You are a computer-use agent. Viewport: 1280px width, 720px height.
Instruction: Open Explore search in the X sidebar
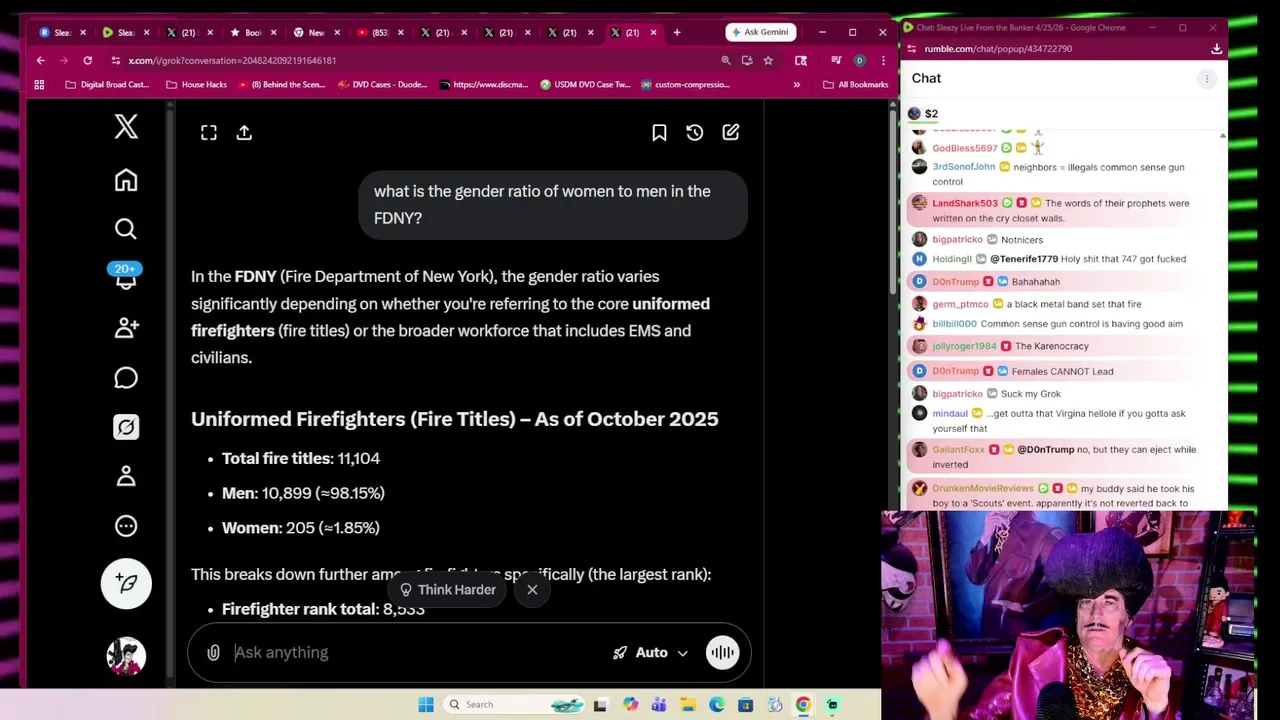point(126,229)
